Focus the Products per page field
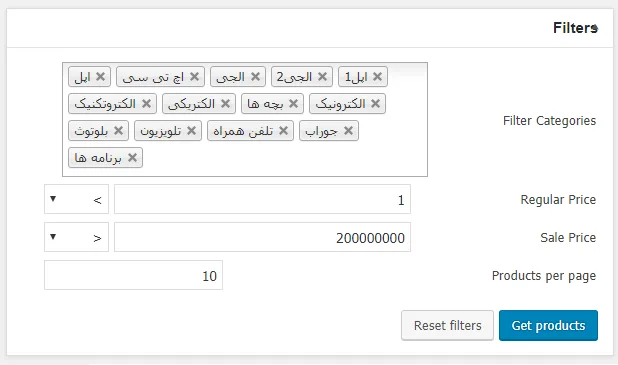Image resolution: width=618 pixels, height=365 pixels. [x=133, y=275]
